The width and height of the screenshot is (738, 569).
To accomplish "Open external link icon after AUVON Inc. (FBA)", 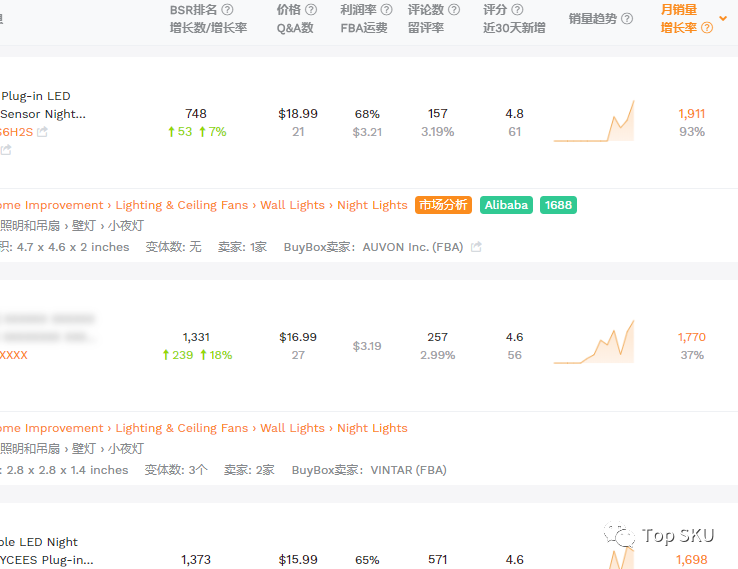I will coord(476,247).
